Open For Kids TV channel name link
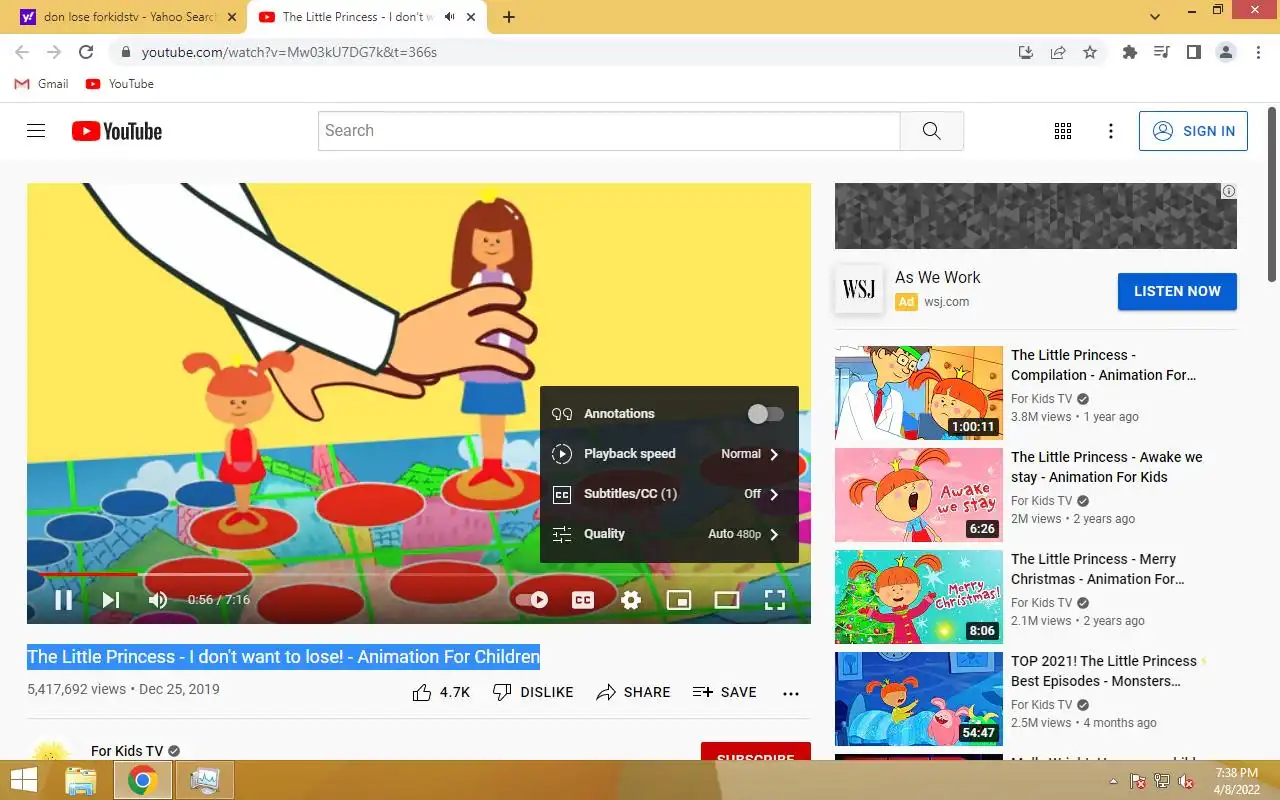1280x800 pixels. click(127, 751)
